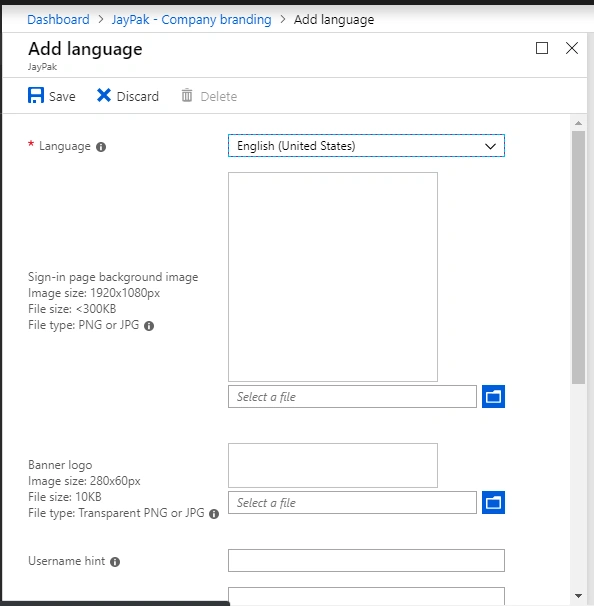This screenshot has height=606, width=594.
Task: Click the info icon next to Language
Action: 101,147
